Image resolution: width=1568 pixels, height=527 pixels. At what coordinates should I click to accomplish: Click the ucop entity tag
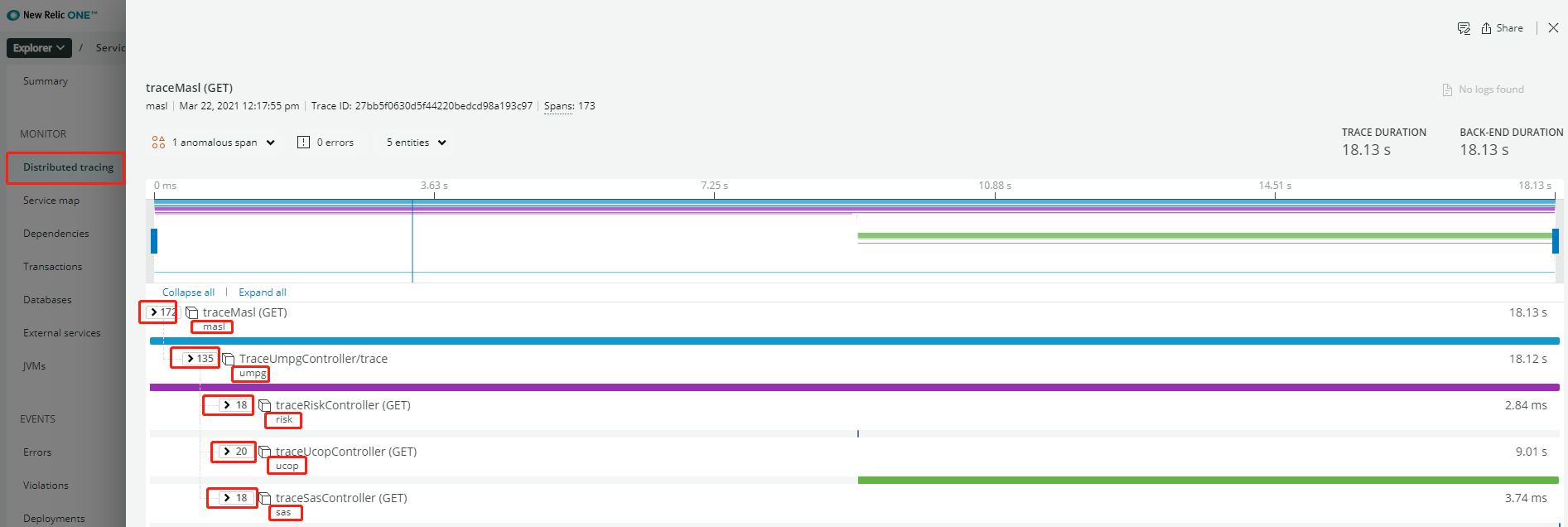point(287,467)
